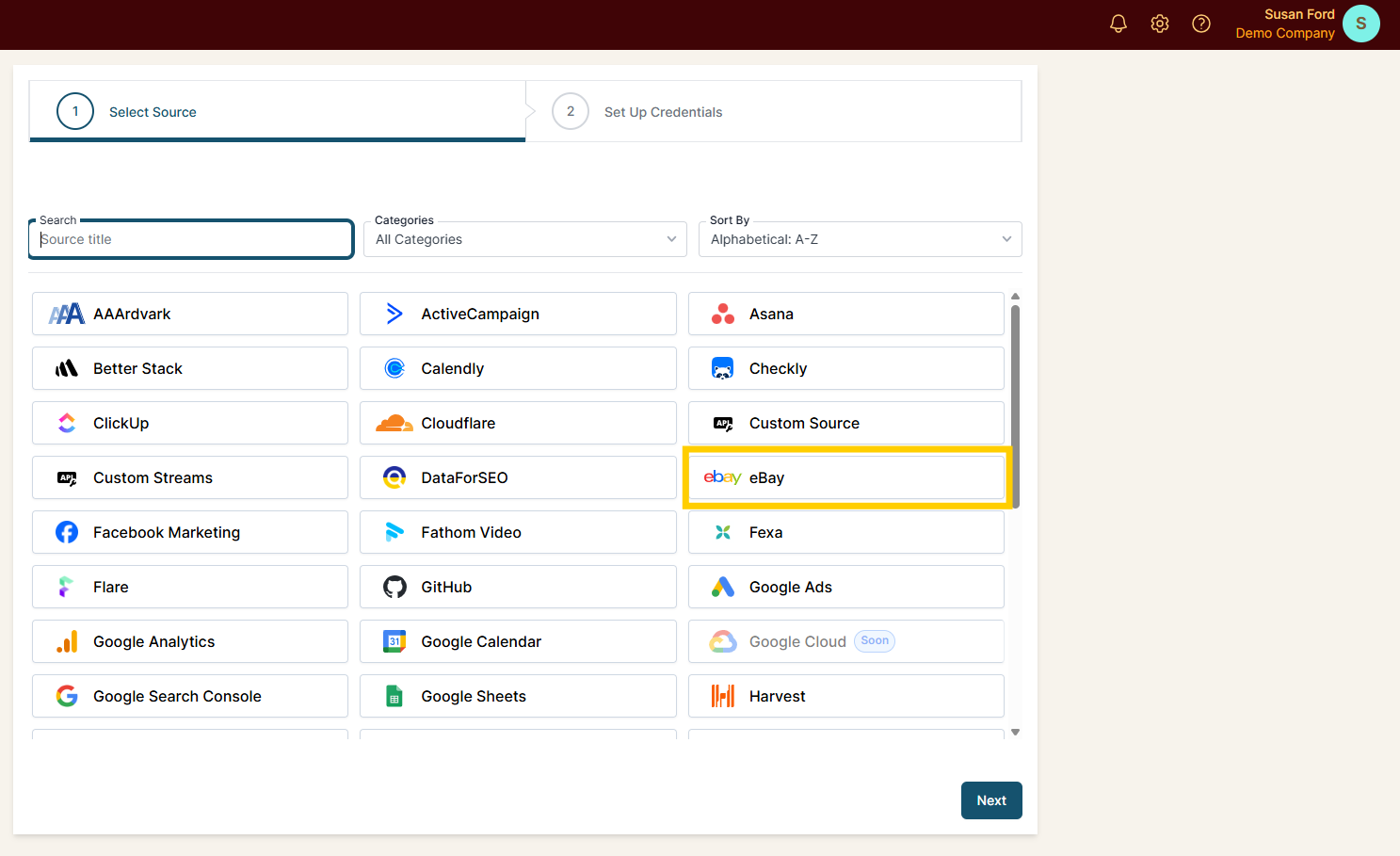
Task: Select the Google Sheets label
Action: (x=474, y=696)
